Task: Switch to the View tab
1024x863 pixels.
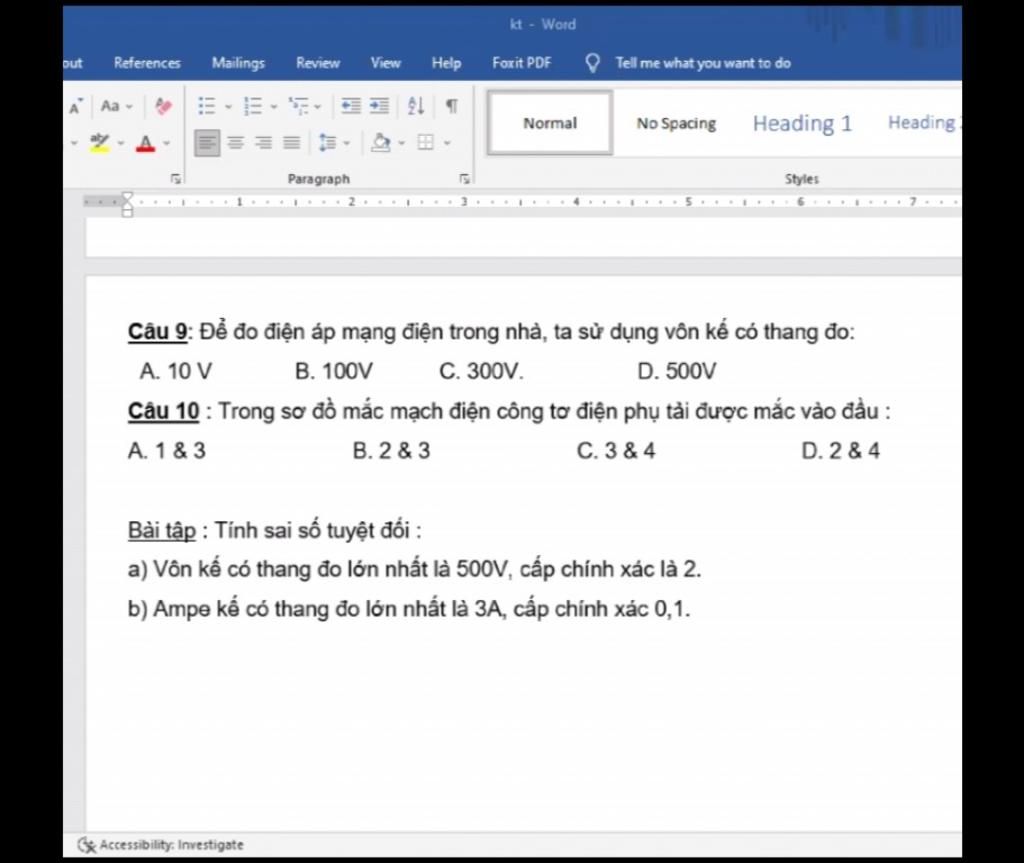Action: (x=386, y=63)
